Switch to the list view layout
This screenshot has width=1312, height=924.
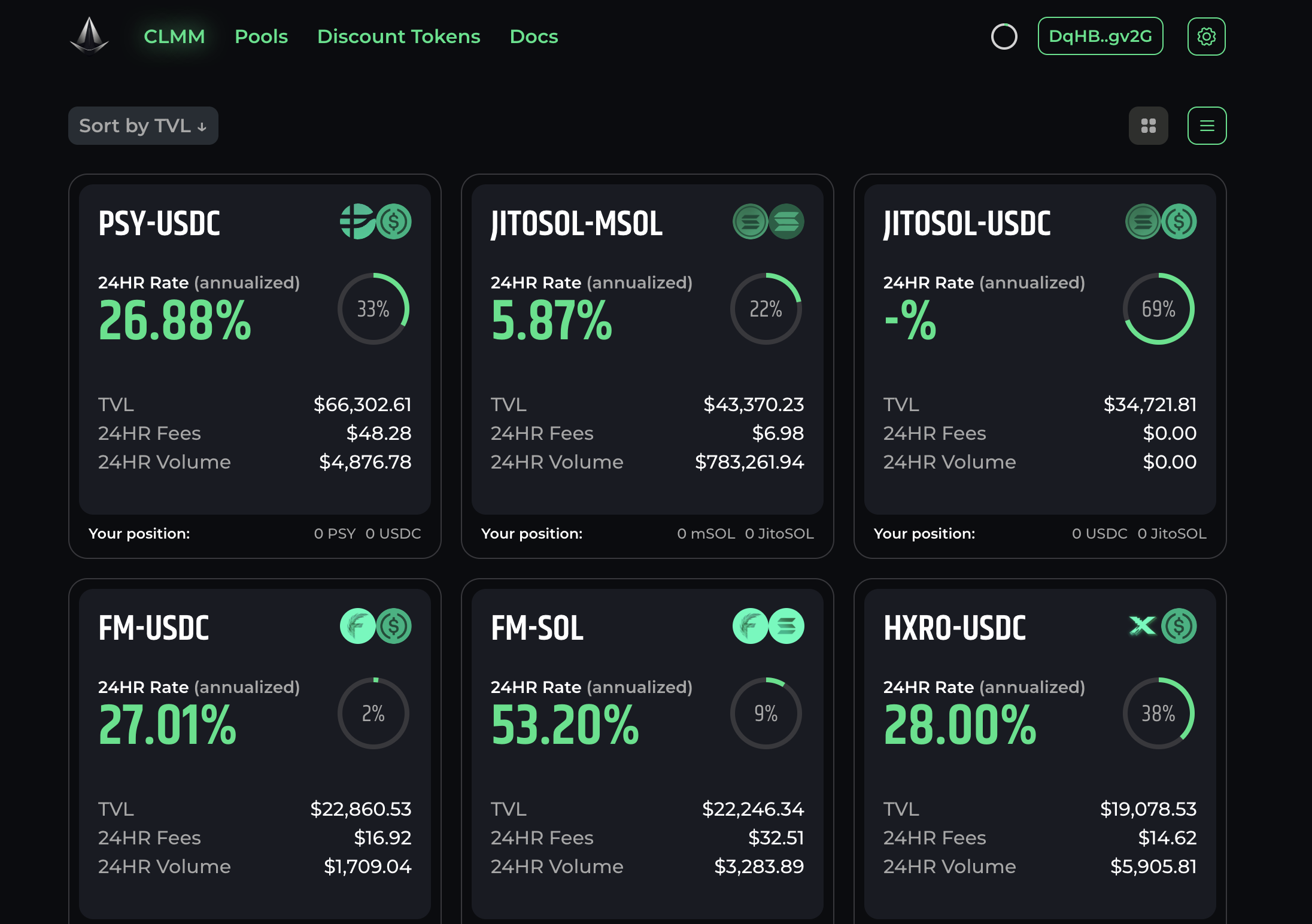(1207, 126)
